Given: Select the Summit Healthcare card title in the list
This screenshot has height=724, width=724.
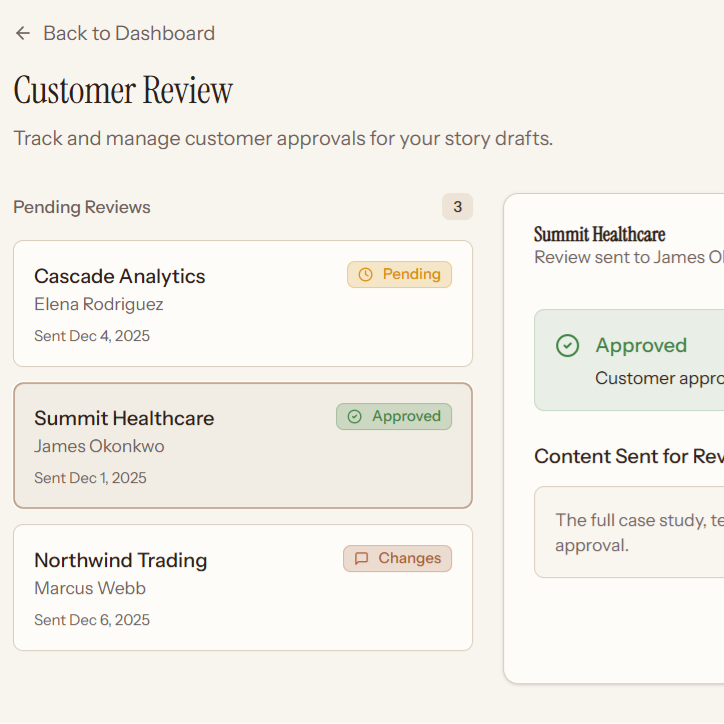Looking at the screenshot, I should pos(124,418).
